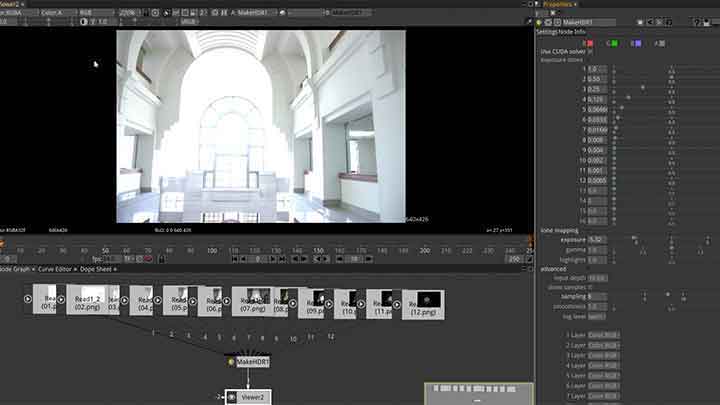
Task: Open the Node tab in MakeHDR1 properties
Action: 566,32
